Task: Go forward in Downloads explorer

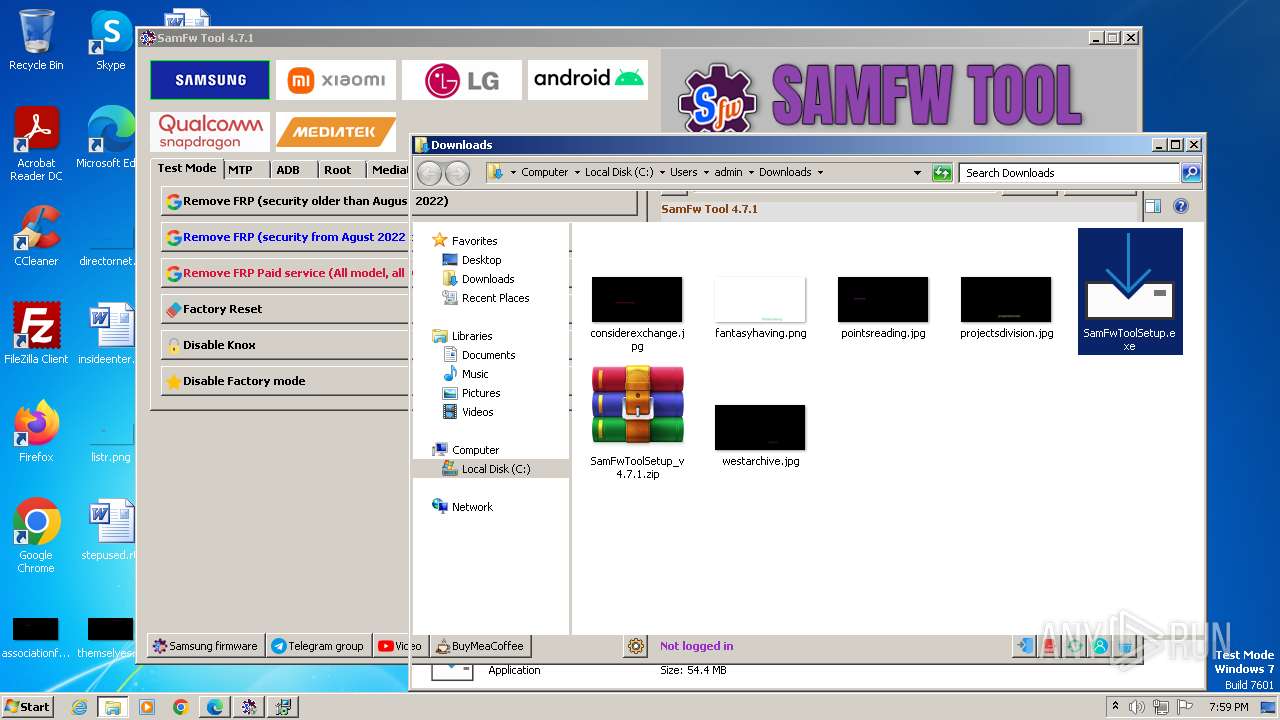Action: [457, 173]
